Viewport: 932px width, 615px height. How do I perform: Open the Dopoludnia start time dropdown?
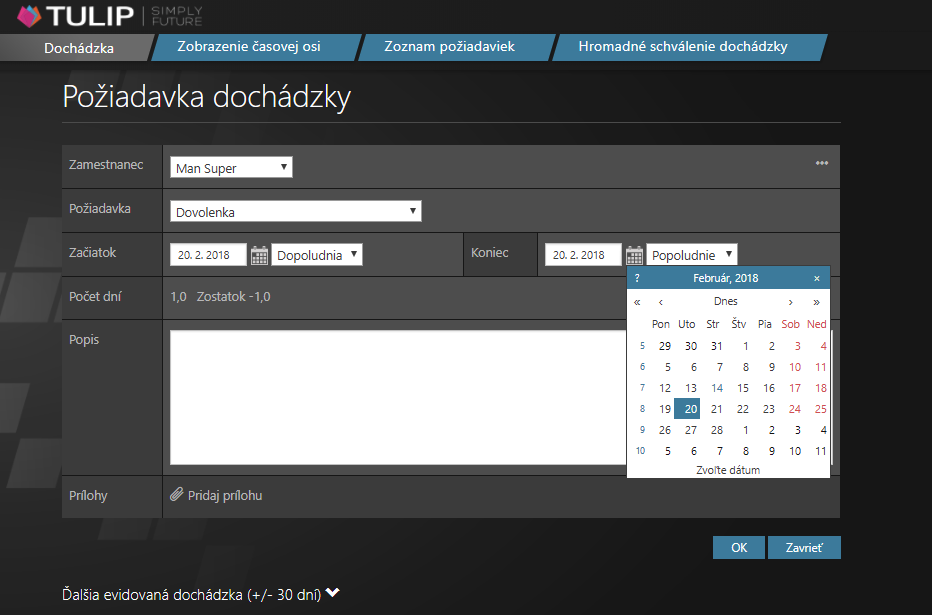(317, 255)
